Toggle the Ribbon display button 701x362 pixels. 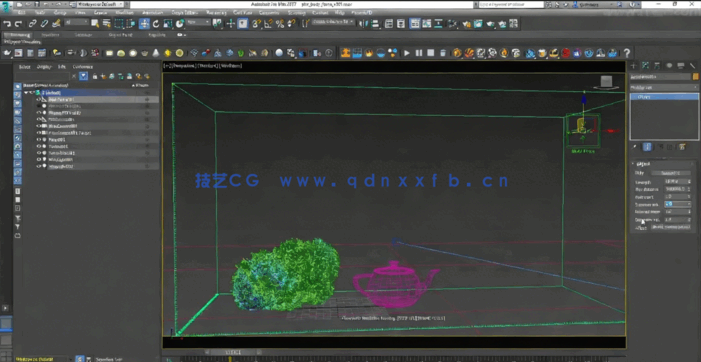pyautogui.click(x=415, y=24)
